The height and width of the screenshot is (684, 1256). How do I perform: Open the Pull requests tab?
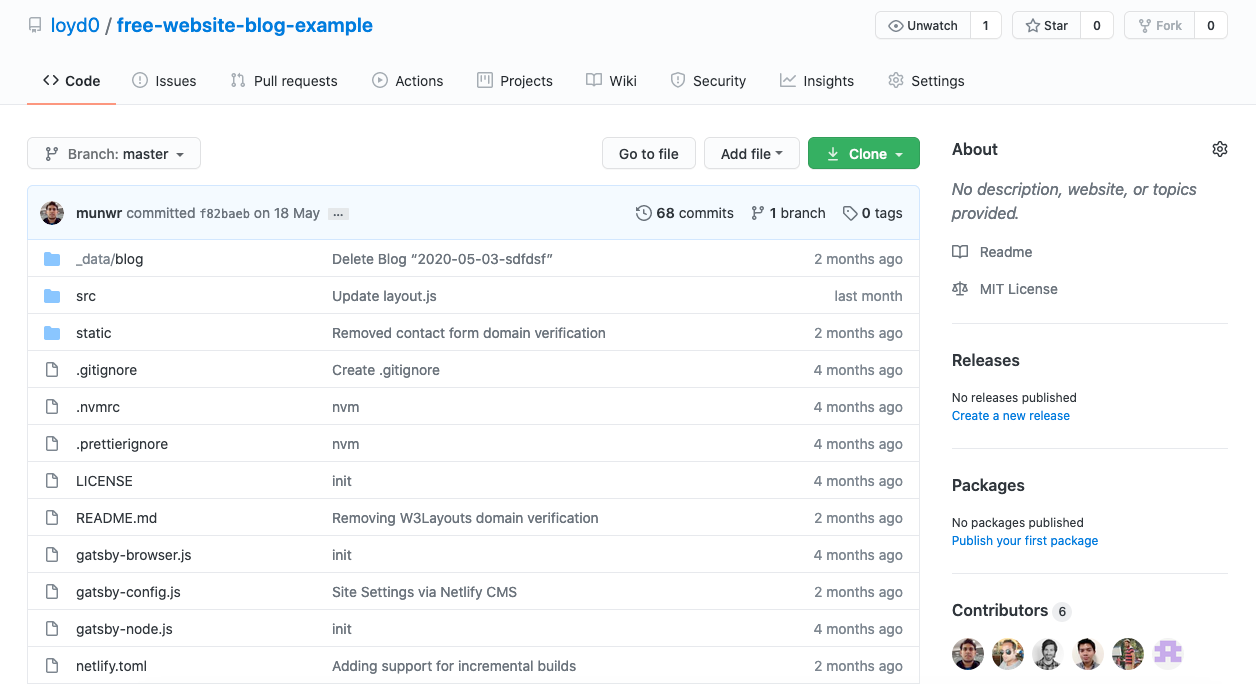(284, 81)
